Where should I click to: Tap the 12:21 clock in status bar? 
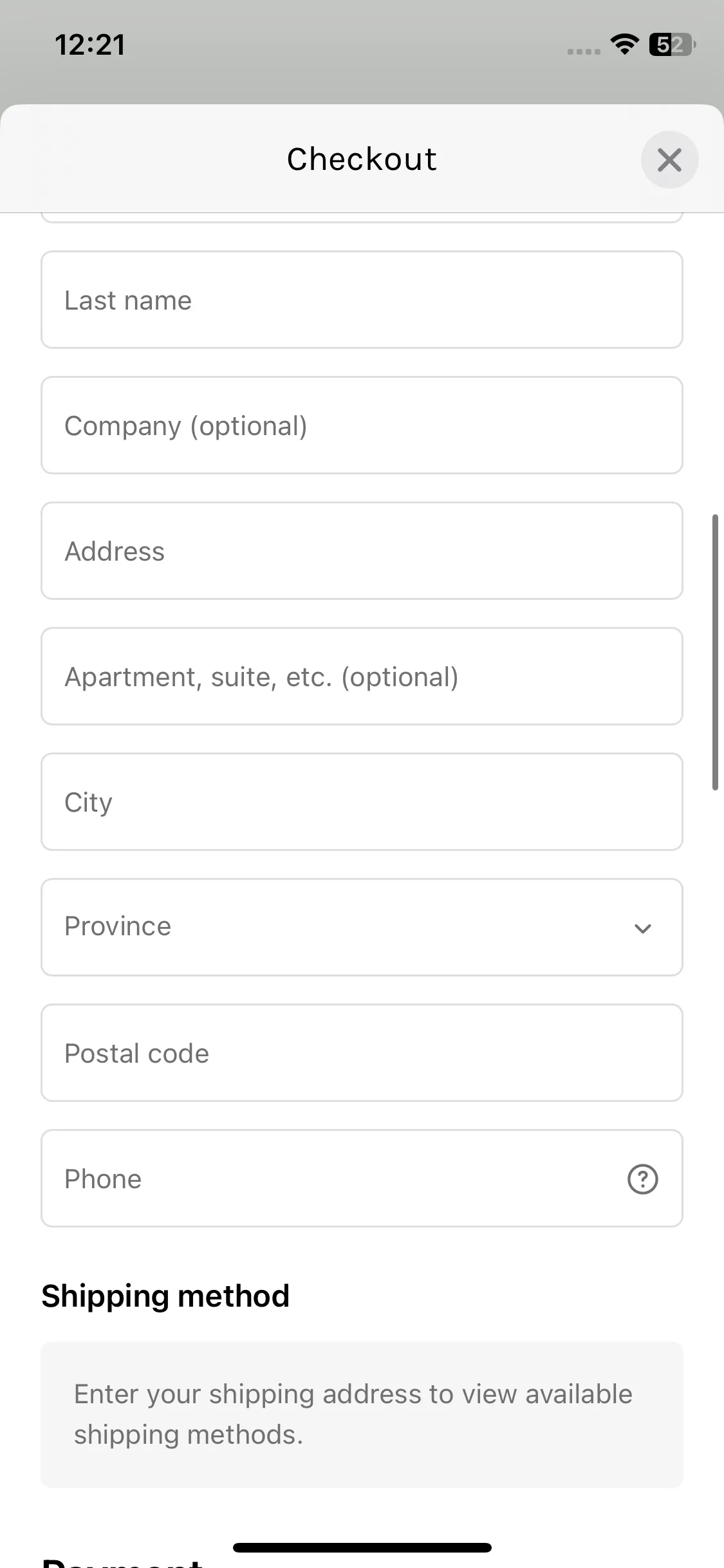click(x=90, y=44)
